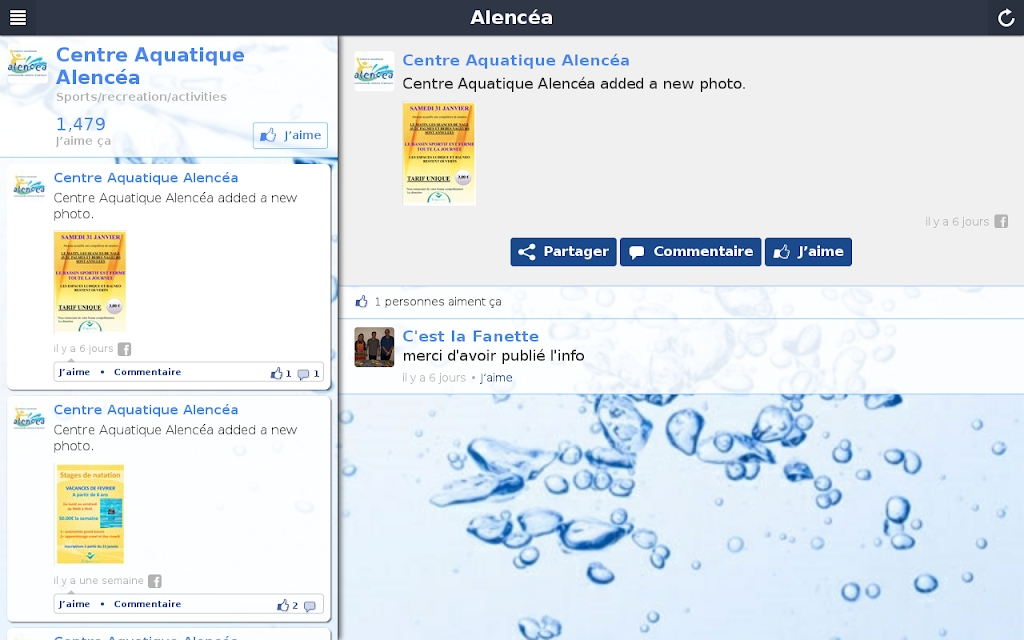
Task: Click comment text 'merci d'avoir publié l'info'
Action: tap(493, 356)
